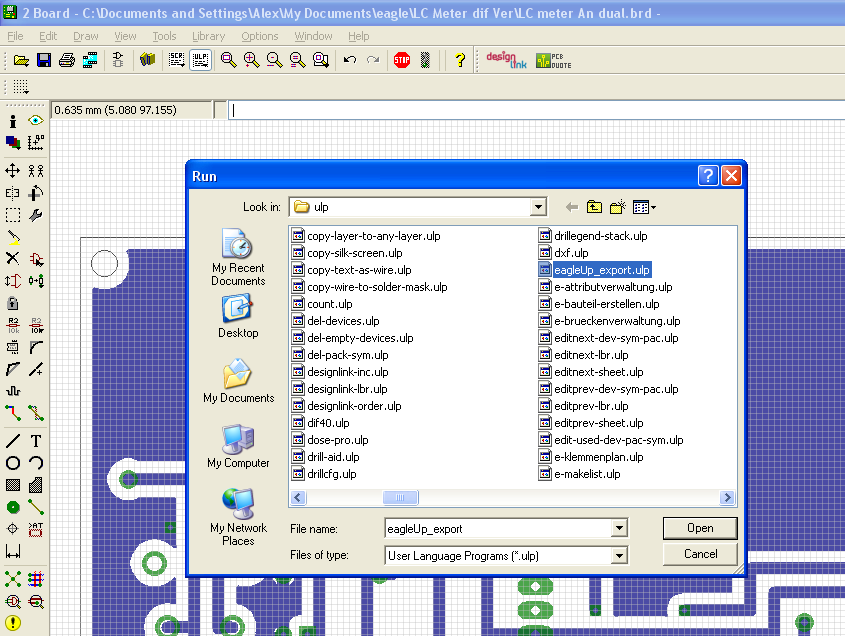Click the ULP run toolbar icon

(x=200, y=60)
